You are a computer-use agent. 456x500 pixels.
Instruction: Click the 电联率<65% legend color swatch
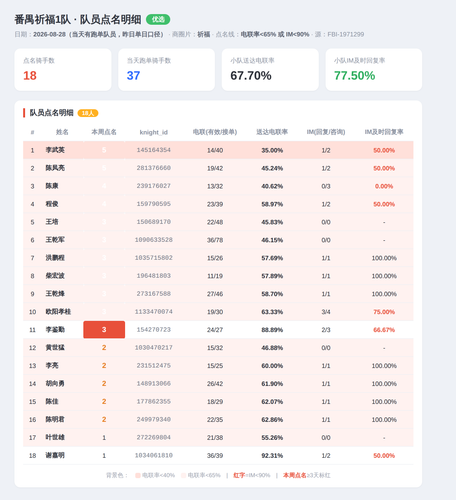coord(183,475)
